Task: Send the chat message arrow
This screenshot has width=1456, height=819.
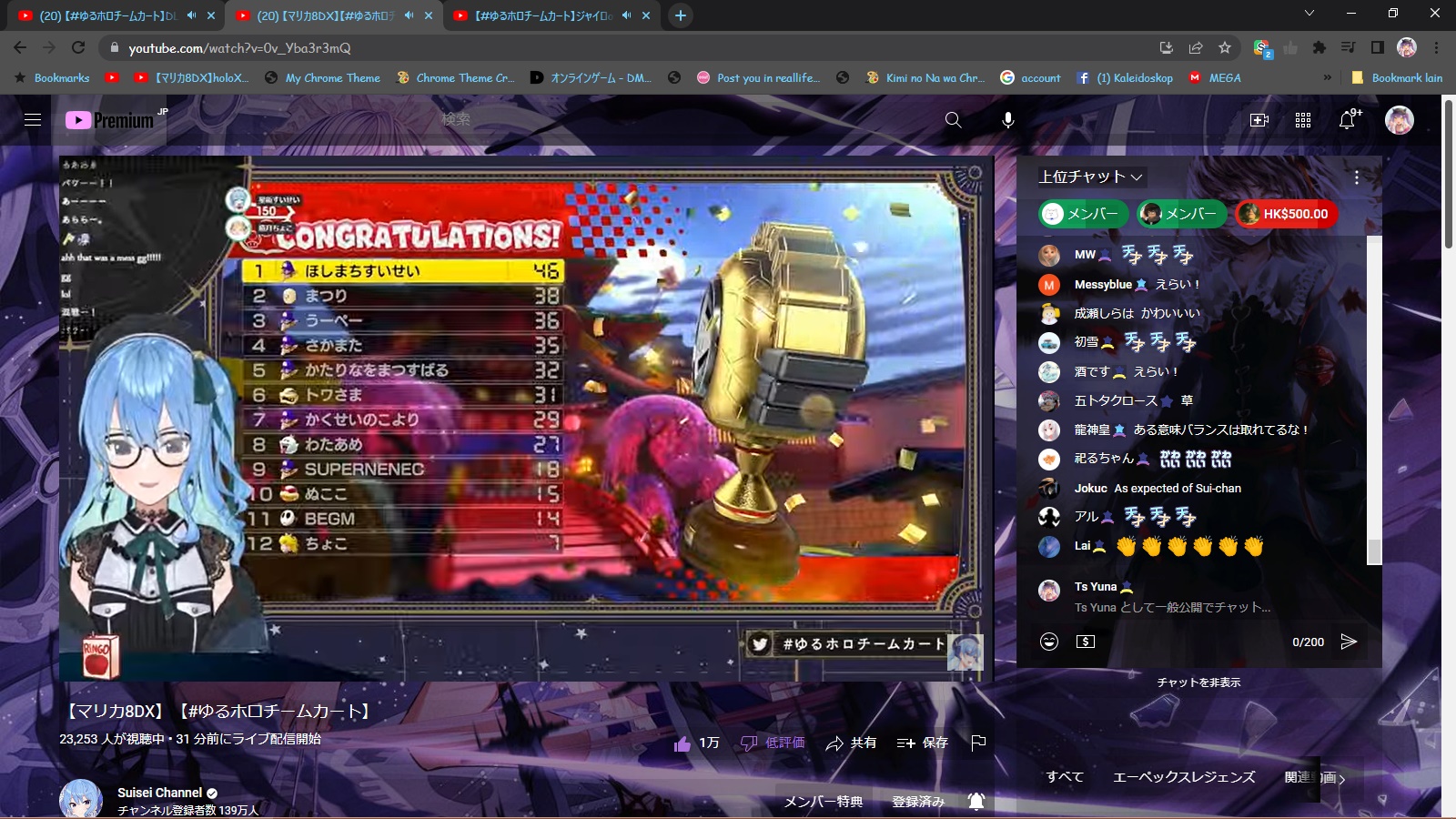Action: (x=1349, y=642)
